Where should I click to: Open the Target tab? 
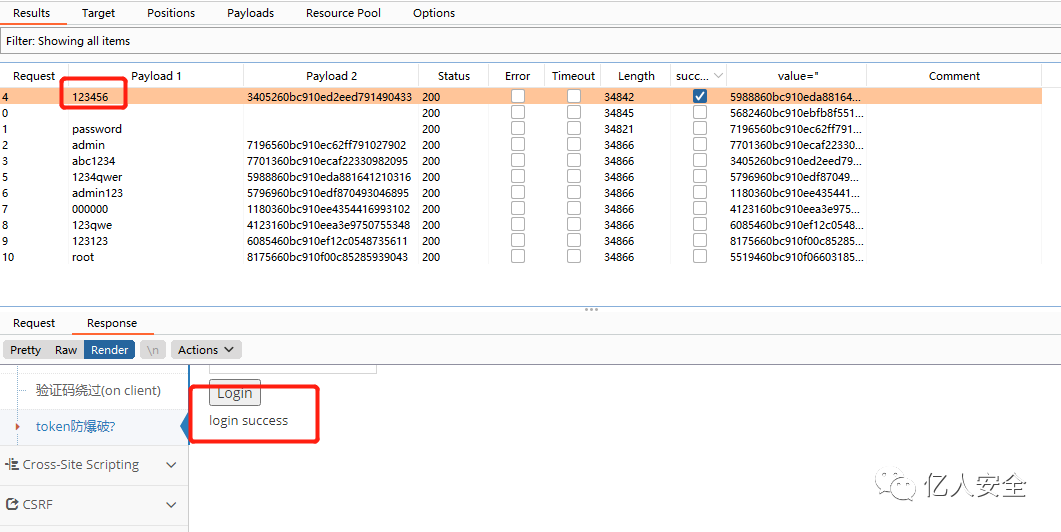(x=98, y=13)
